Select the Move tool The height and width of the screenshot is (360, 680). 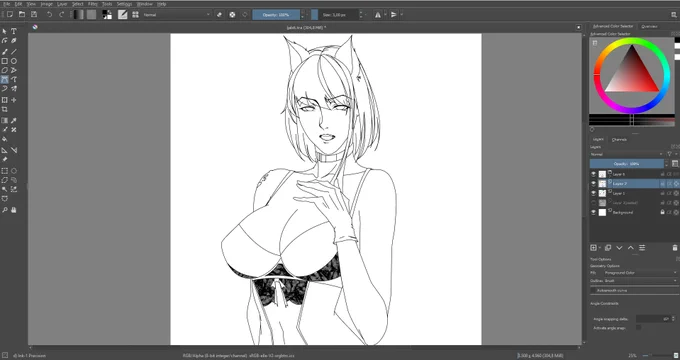14,100
